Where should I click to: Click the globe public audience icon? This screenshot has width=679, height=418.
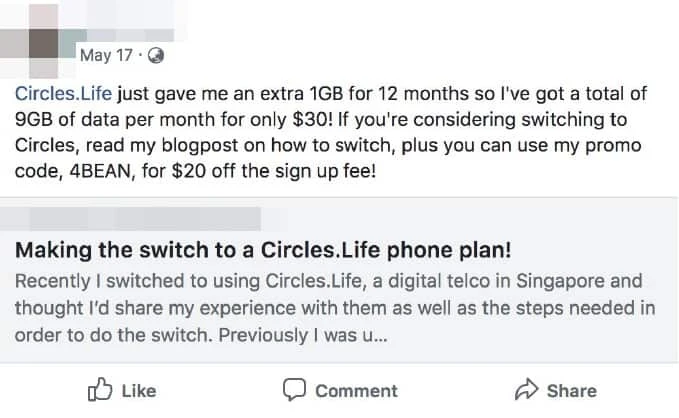point(155,54)
